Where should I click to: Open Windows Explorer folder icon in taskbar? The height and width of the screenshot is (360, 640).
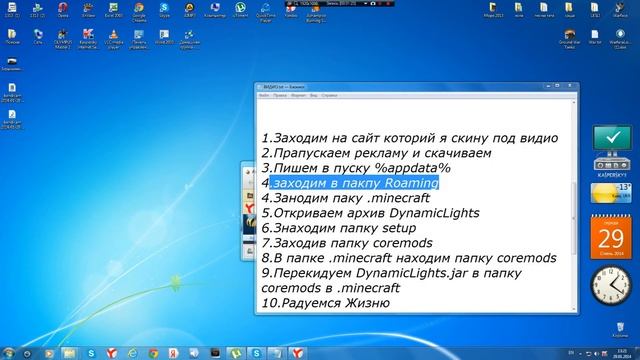69,353
